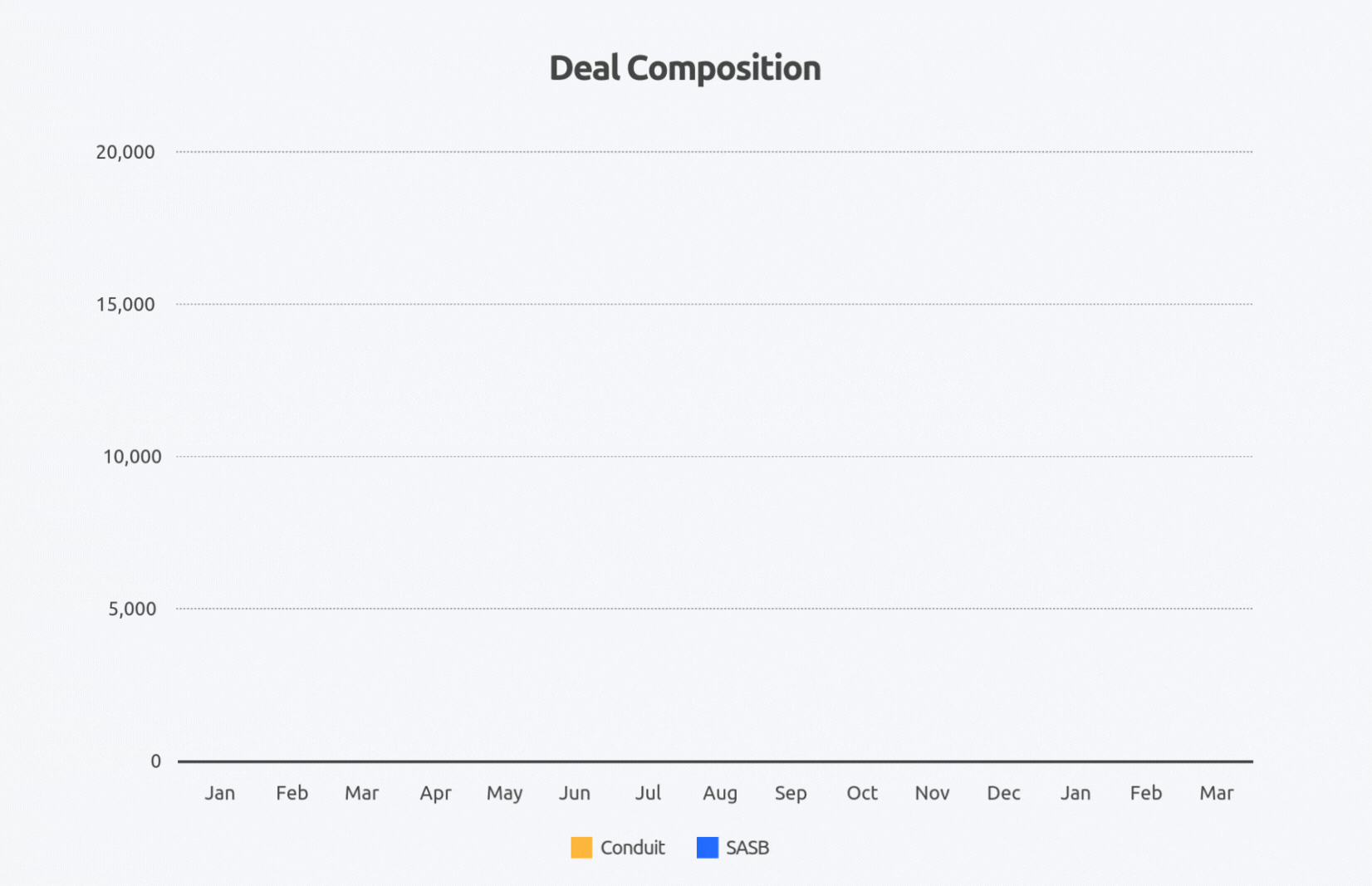Viewport: 1372px width, 886px height.
Task: Click the blue SASB legend swatch
Action: point(707,848)
